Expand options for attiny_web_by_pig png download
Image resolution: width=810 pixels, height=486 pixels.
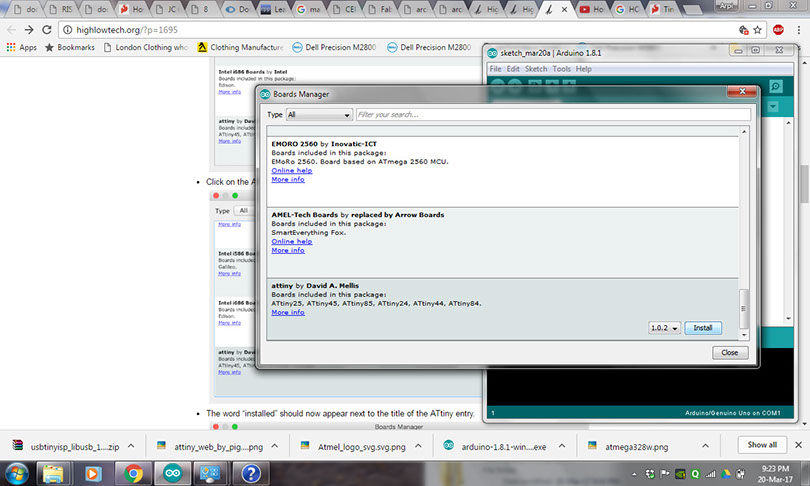click(275, 446)
